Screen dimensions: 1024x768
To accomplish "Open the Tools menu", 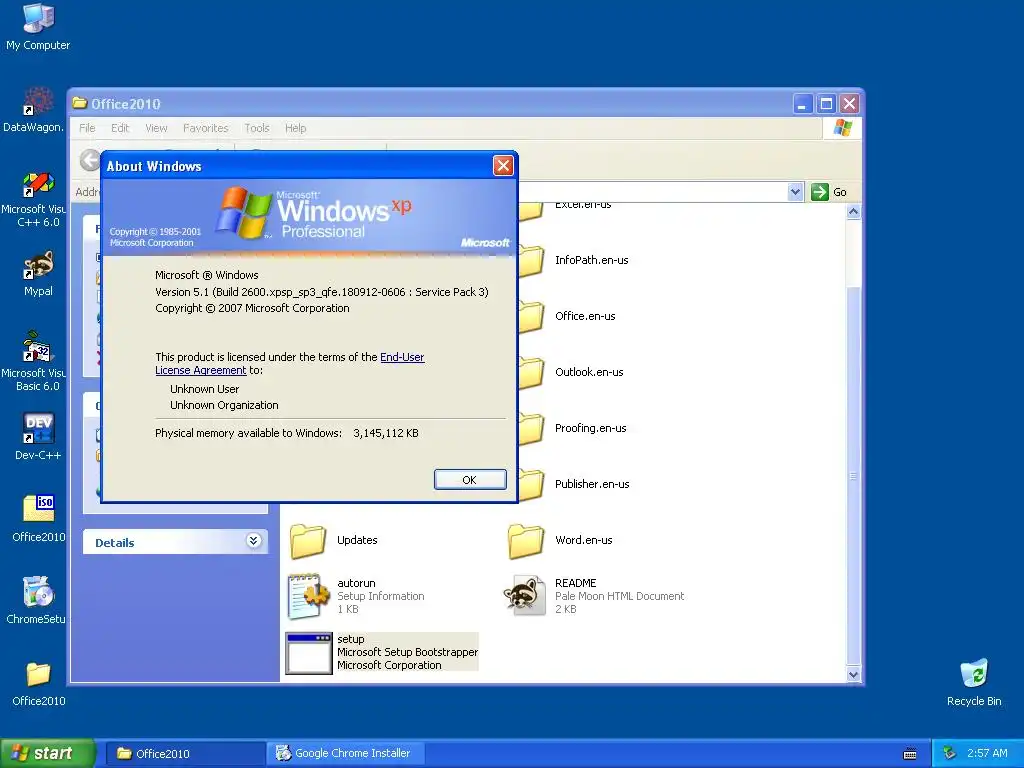I will click(x=257, y=128).
